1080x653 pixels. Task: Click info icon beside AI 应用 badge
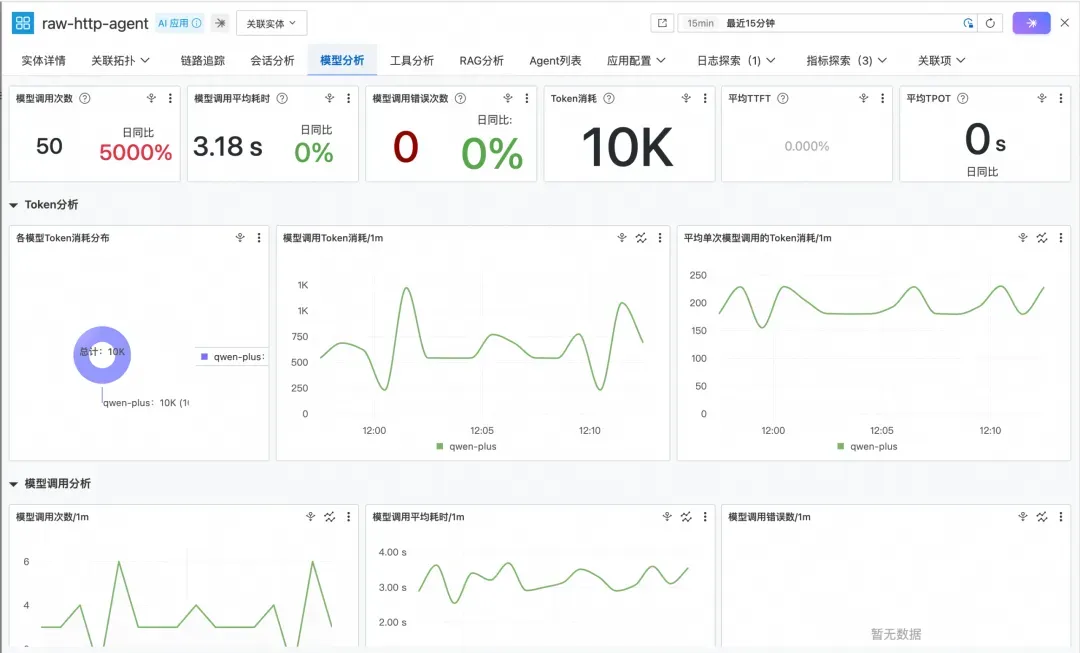click(x=197, y=23)
